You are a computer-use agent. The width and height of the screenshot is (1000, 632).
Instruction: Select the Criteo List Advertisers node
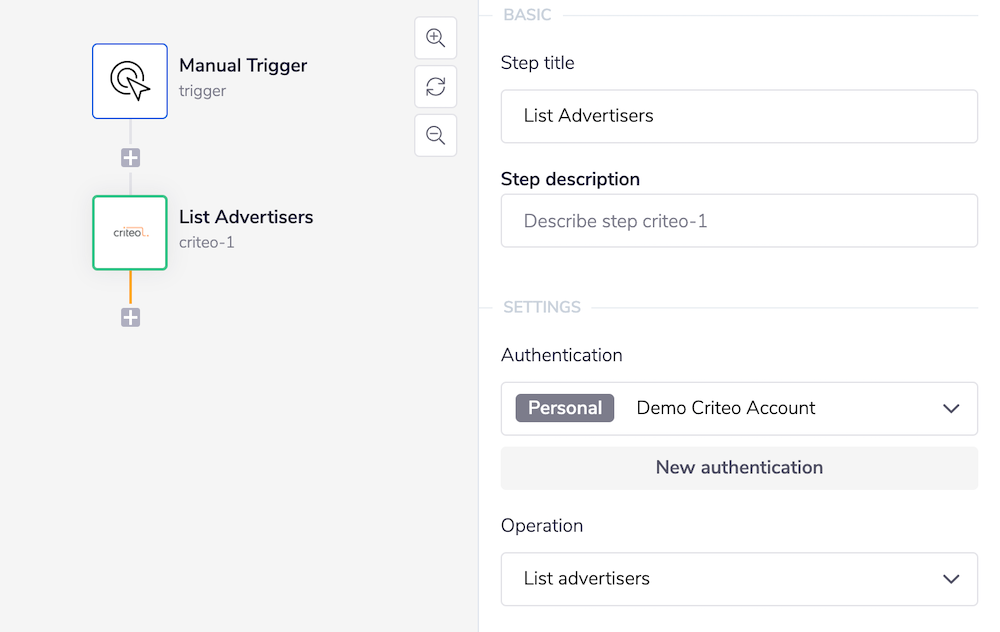coord(129,232)
